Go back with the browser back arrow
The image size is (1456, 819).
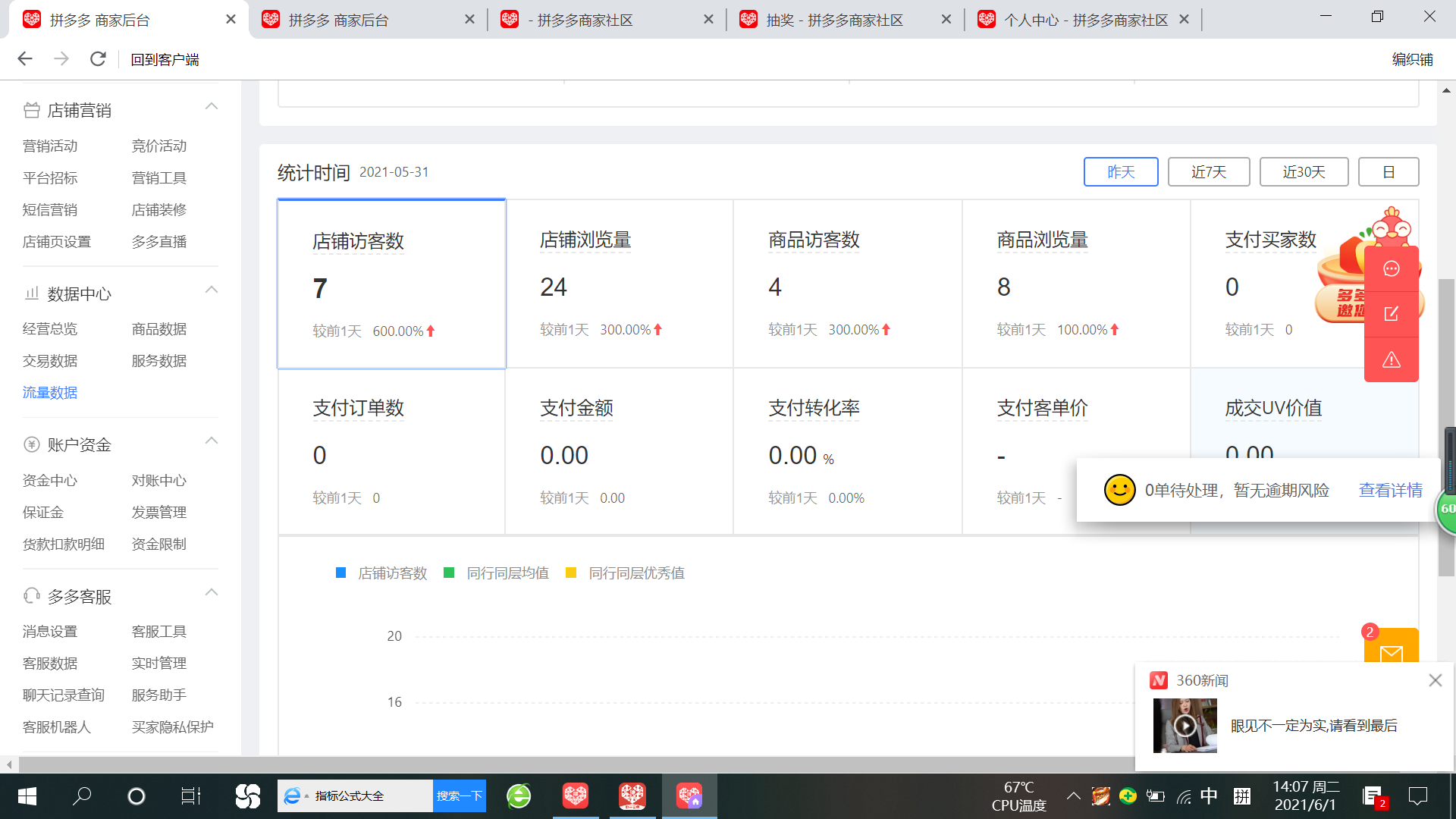point(25,59)
